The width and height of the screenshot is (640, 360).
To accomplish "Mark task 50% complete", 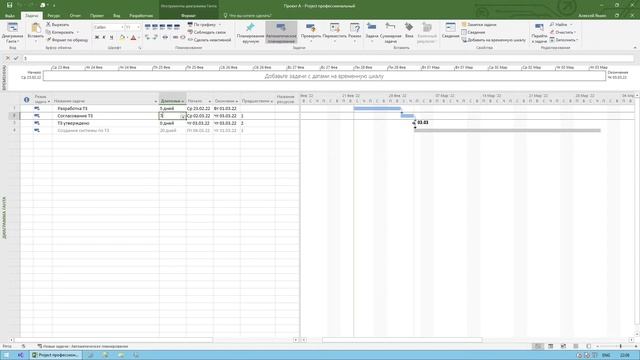I will coord(162,27).
